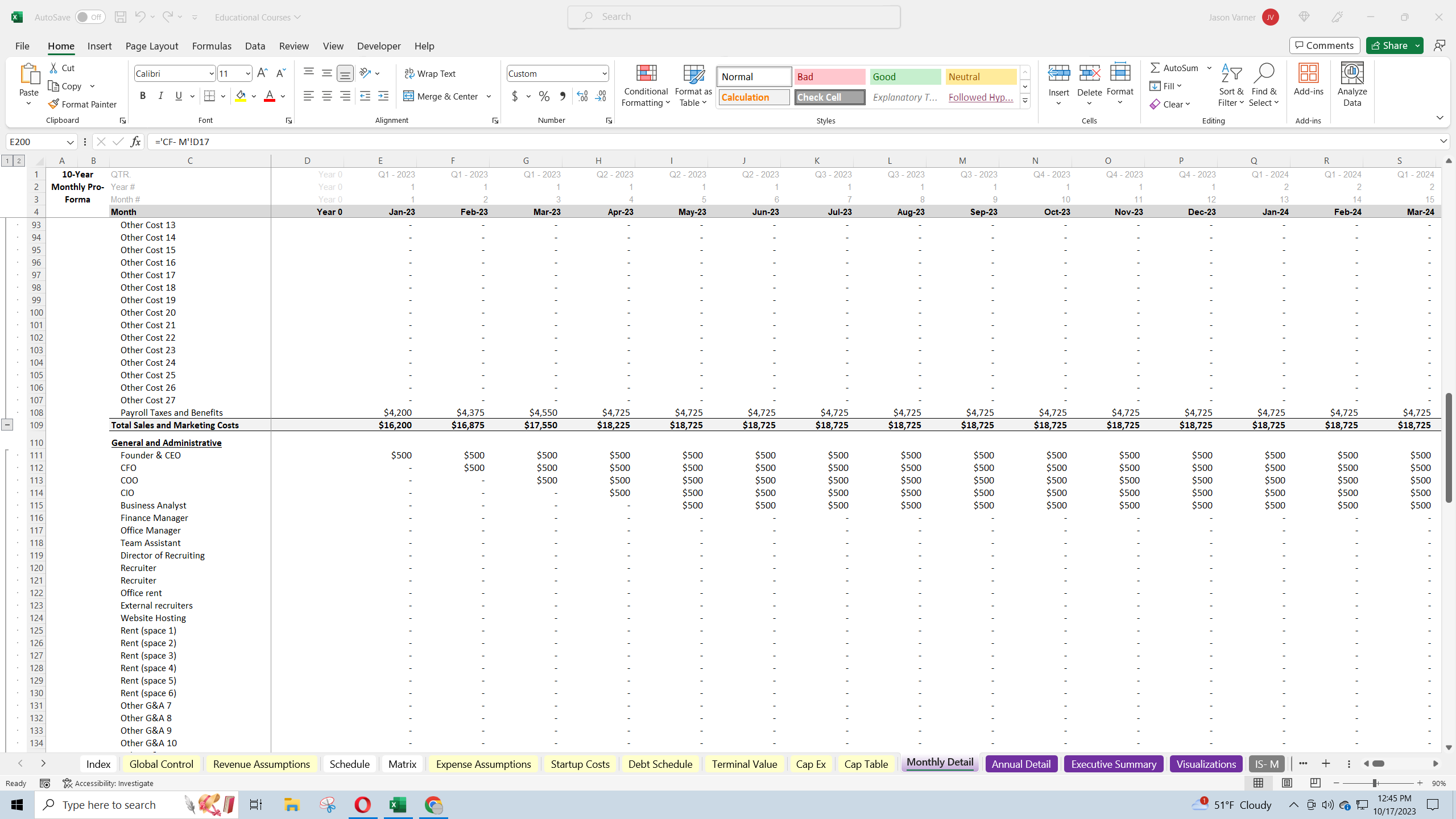Open the File menu

[22, 46]
